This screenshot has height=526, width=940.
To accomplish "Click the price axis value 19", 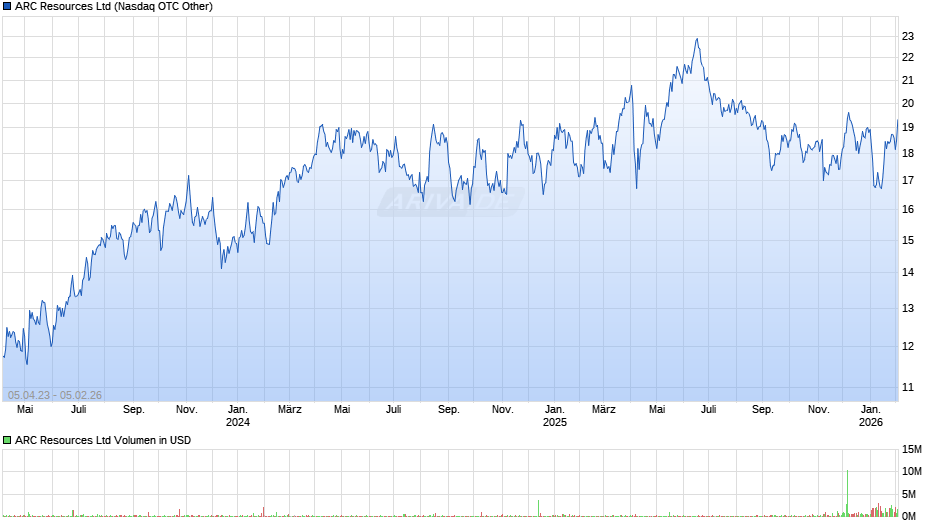I will [x=908, y=127].
